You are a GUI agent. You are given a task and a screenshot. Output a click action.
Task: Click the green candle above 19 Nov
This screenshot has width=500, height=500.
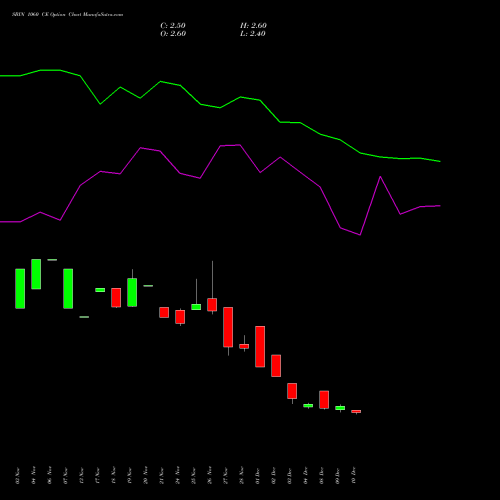[132, 292]
